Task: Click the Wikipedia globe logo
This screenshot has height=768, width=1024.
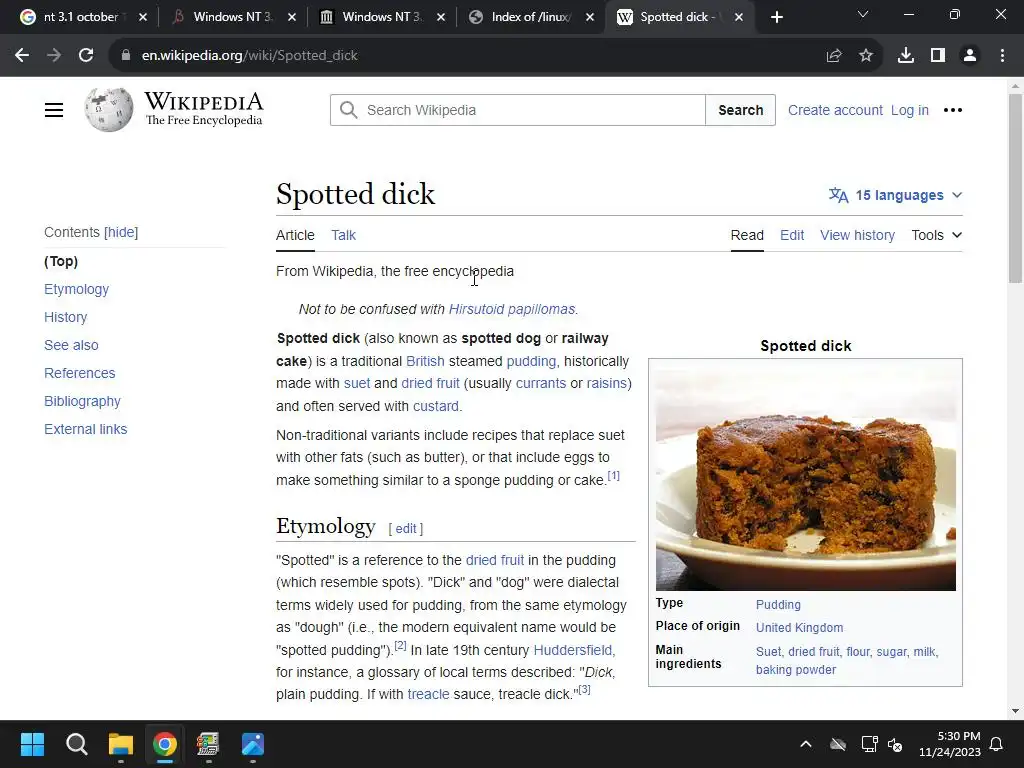Action: 108,110
